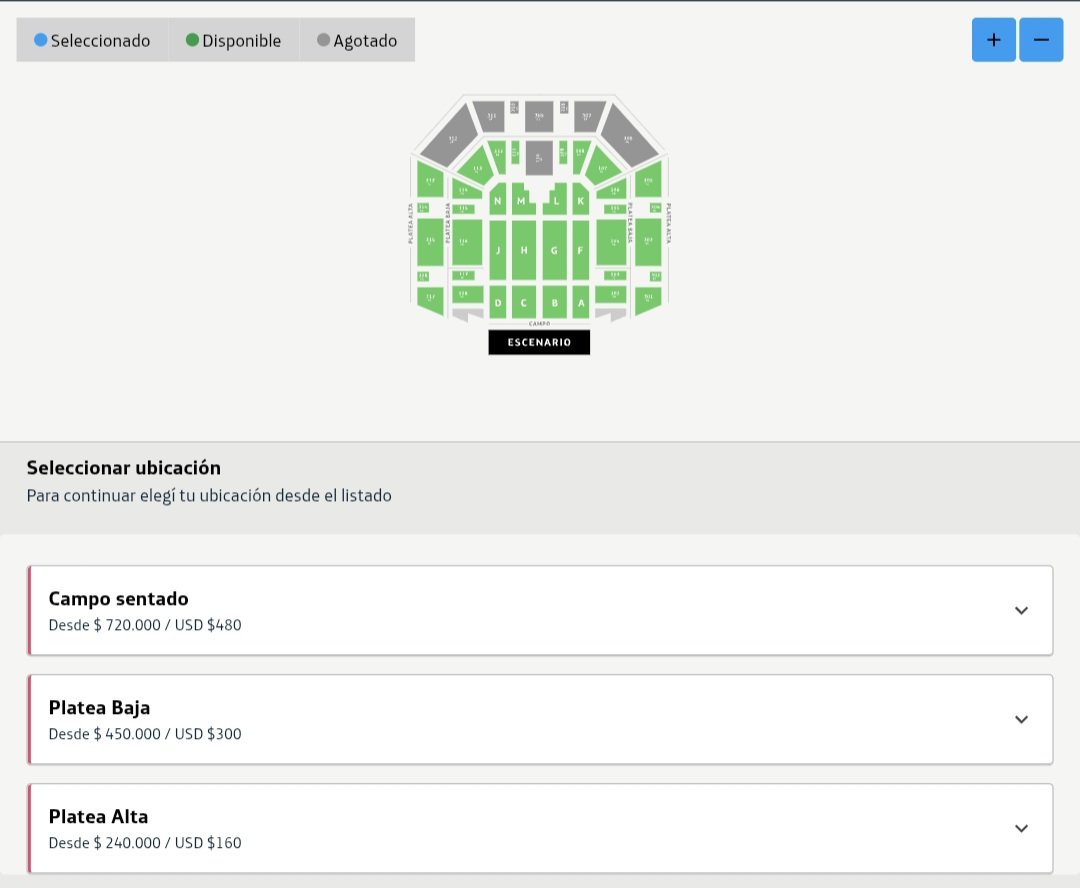The width and height of the screenshot is (1080, 888).
Task: Click the Disponible green legend item
Action: pos(233,40)
